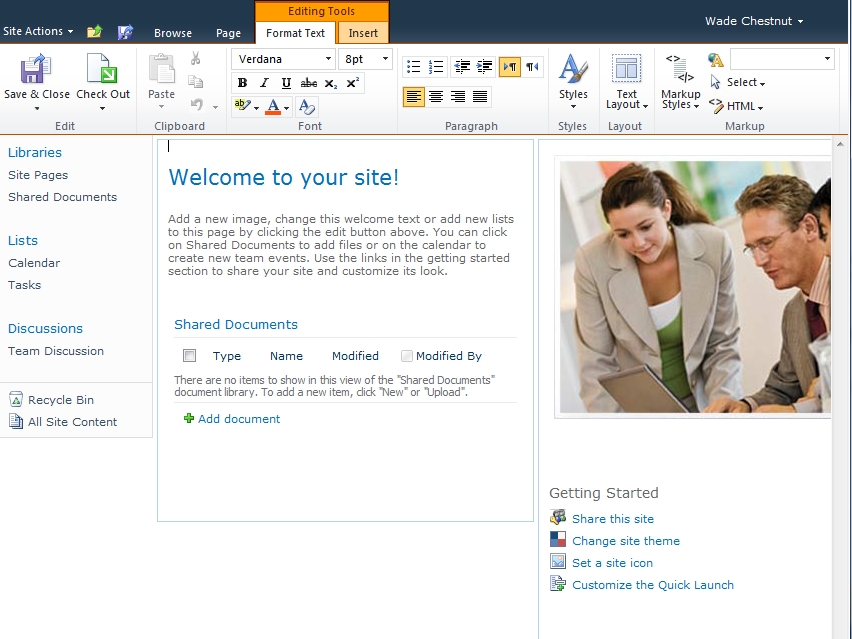
Task: Toggle the Type column header checkbox
Action: point(188,355)
